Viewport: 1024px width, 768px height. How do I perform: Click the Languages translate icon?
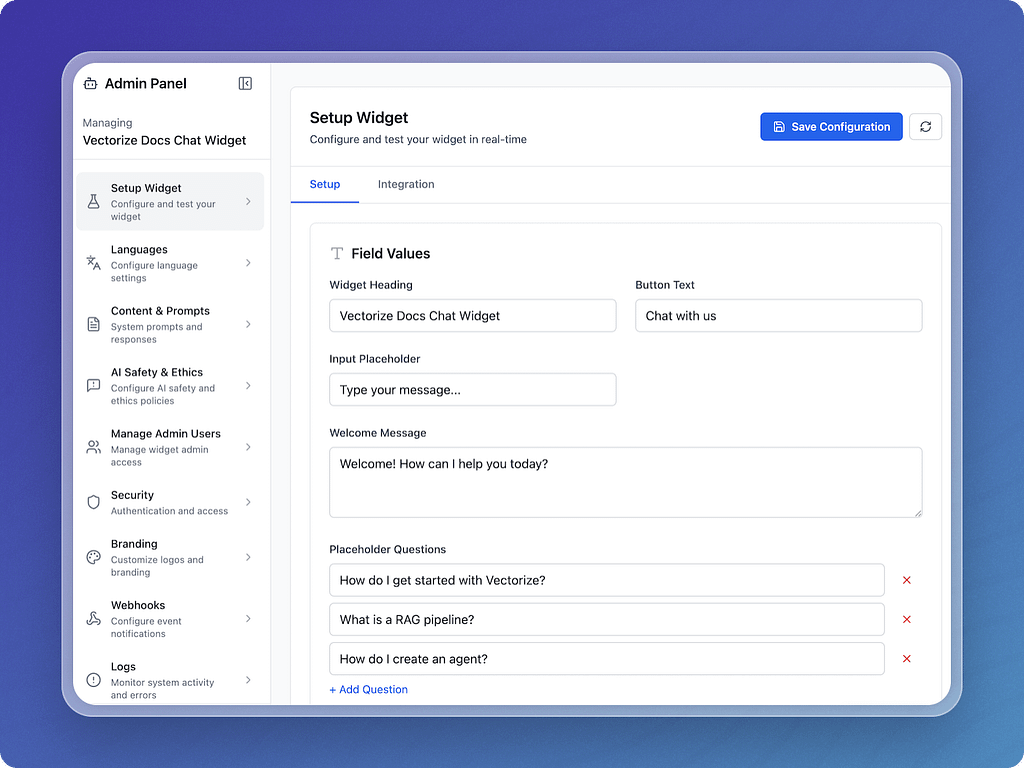pyautogui.click(x=93, y=263)
